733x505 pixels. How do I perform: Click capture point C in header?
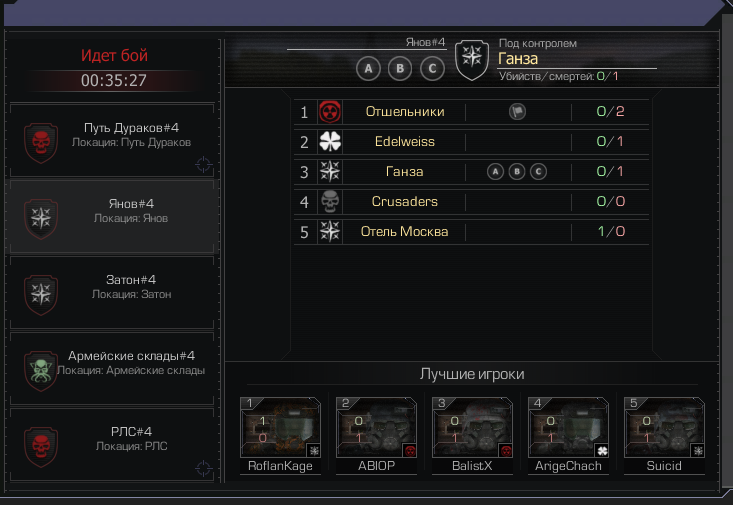pyautogui.click(x=432, y=69)
